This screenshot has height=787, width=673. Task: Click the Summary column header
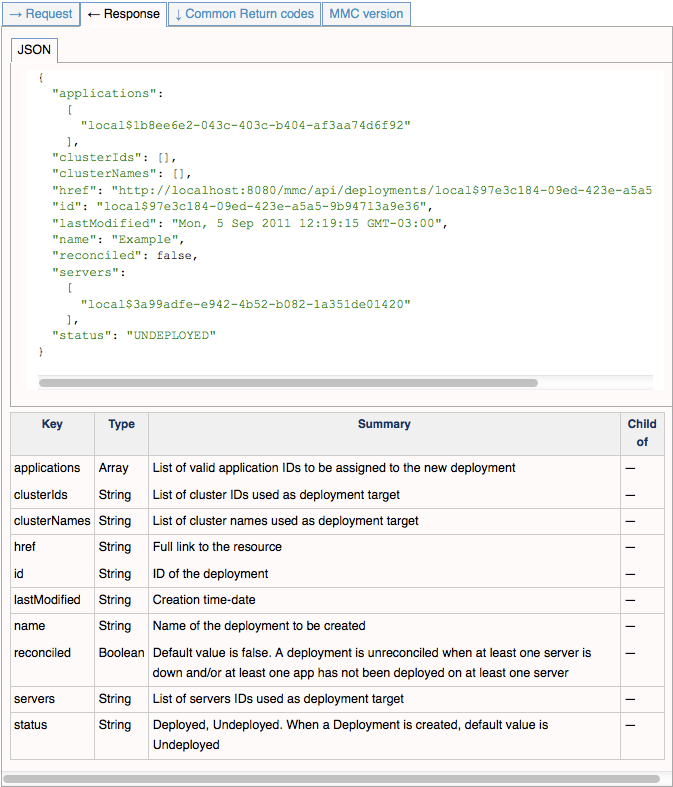384,424
